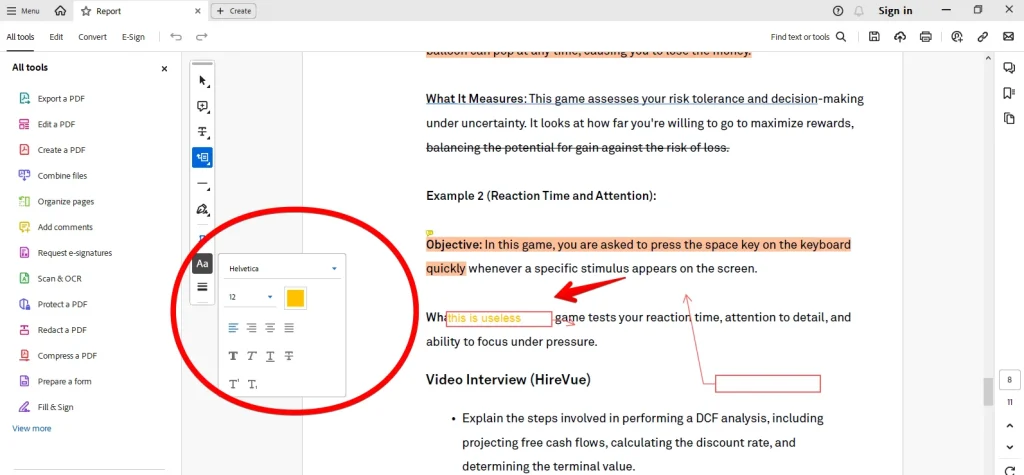Toggle center text alignment

(252, 328)
